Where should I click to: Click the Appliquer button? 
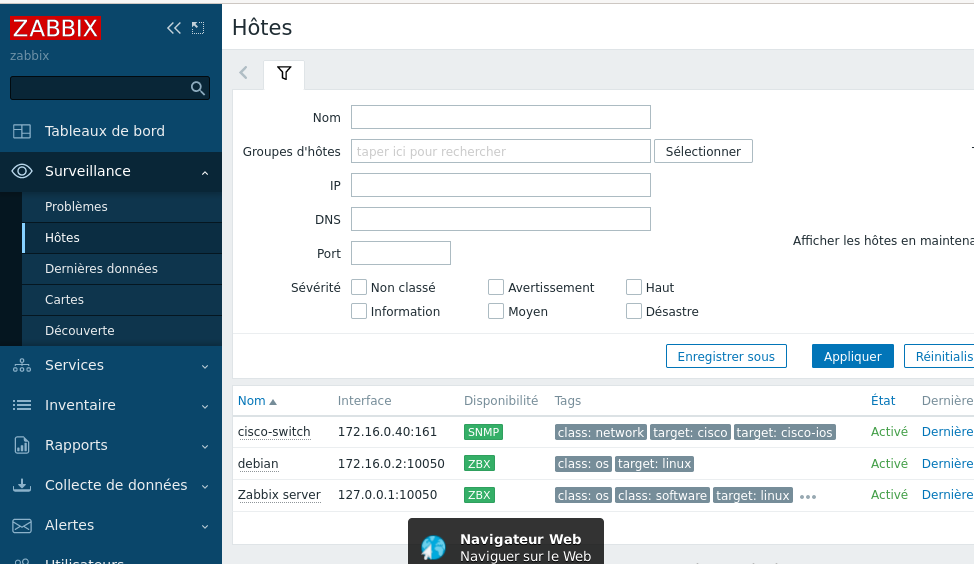coord(852,356)
